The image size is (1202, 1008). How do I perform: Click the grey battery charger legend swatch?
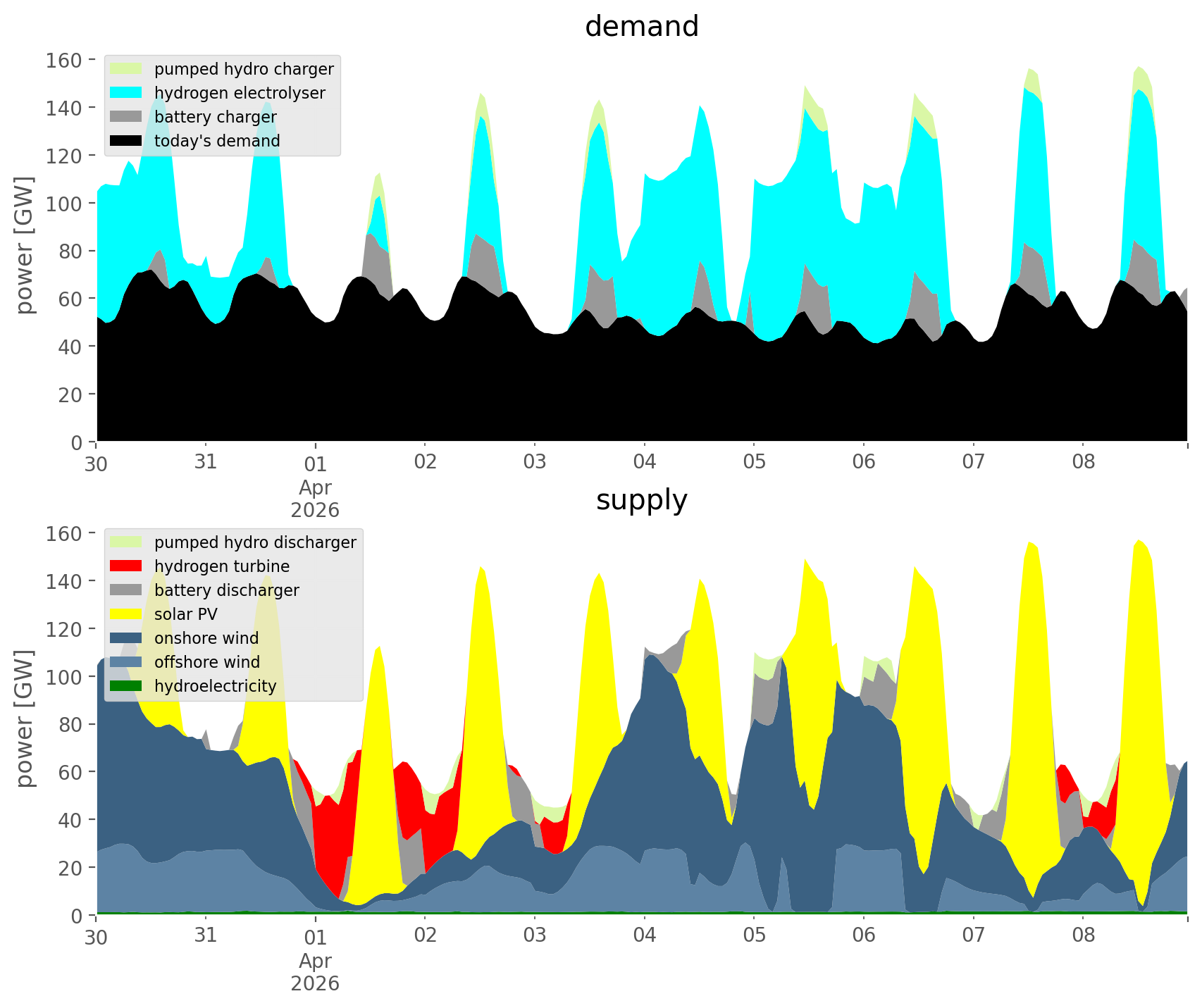click(x=127, y=117)
